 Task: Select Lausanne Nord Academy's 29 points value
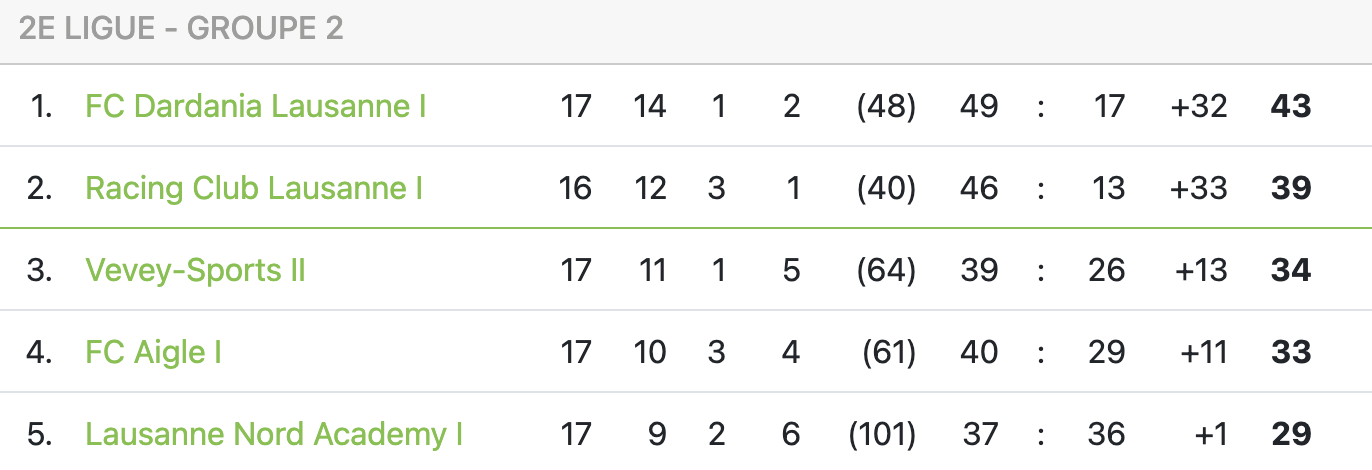[x=1290, y=434]
